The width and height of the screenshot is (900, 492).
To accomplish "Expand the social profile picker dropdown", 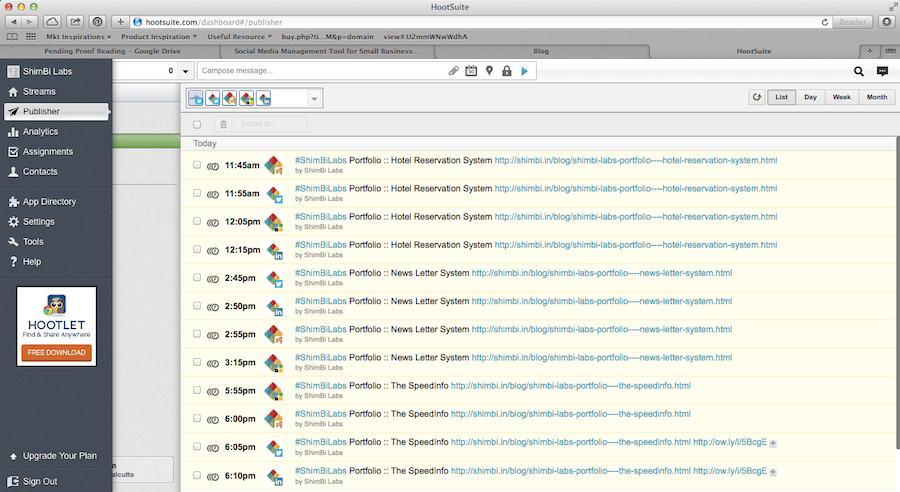I will coord(314,98).
